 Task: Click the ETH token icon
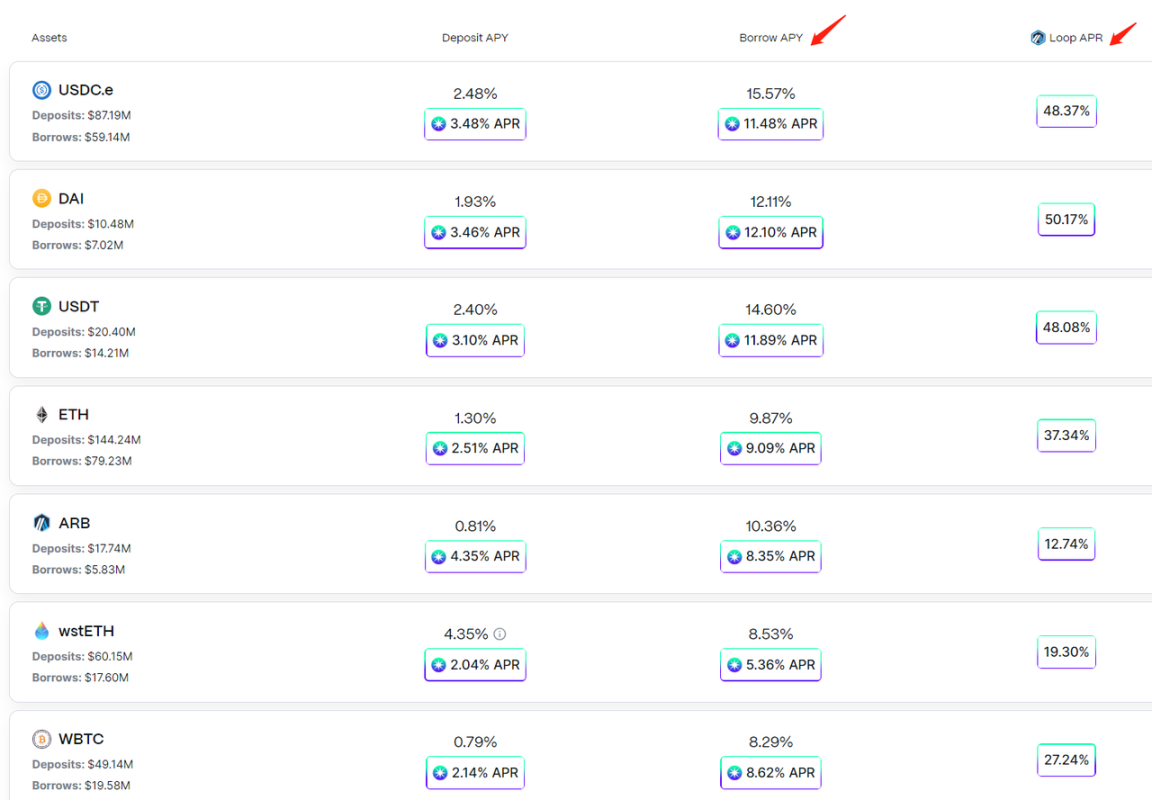(42, 414)
